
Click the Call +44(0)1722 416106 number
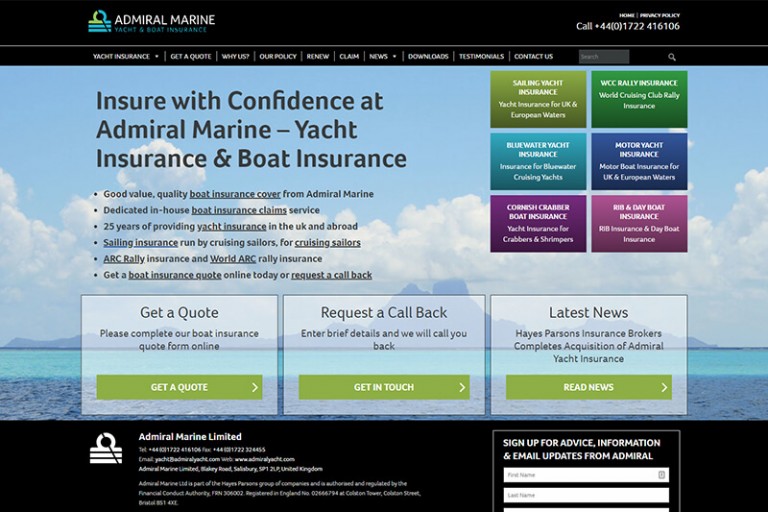(628, 26)
